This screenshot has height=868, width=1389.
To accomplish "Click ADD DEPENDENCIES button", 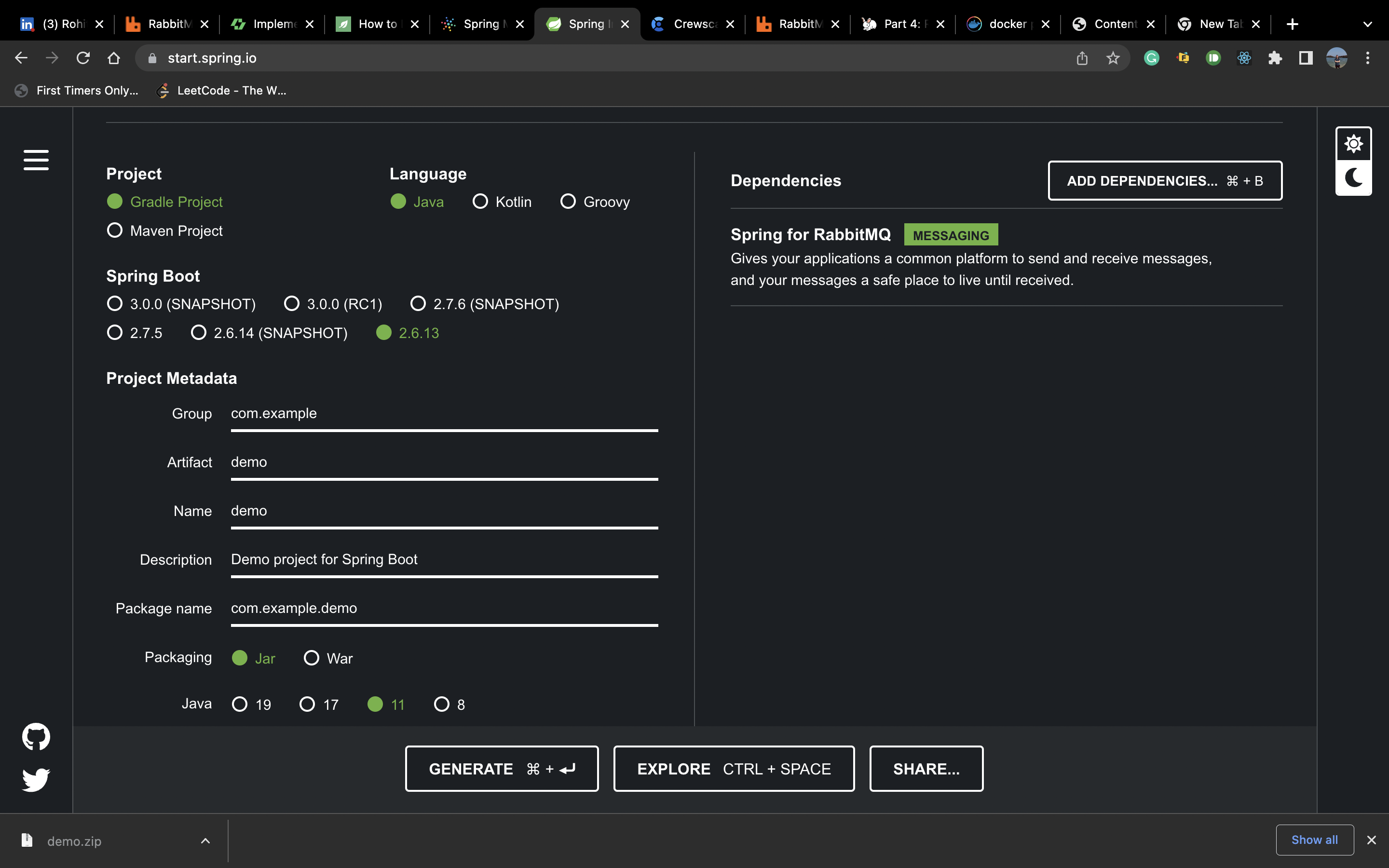I will [x=1165, y=181].
